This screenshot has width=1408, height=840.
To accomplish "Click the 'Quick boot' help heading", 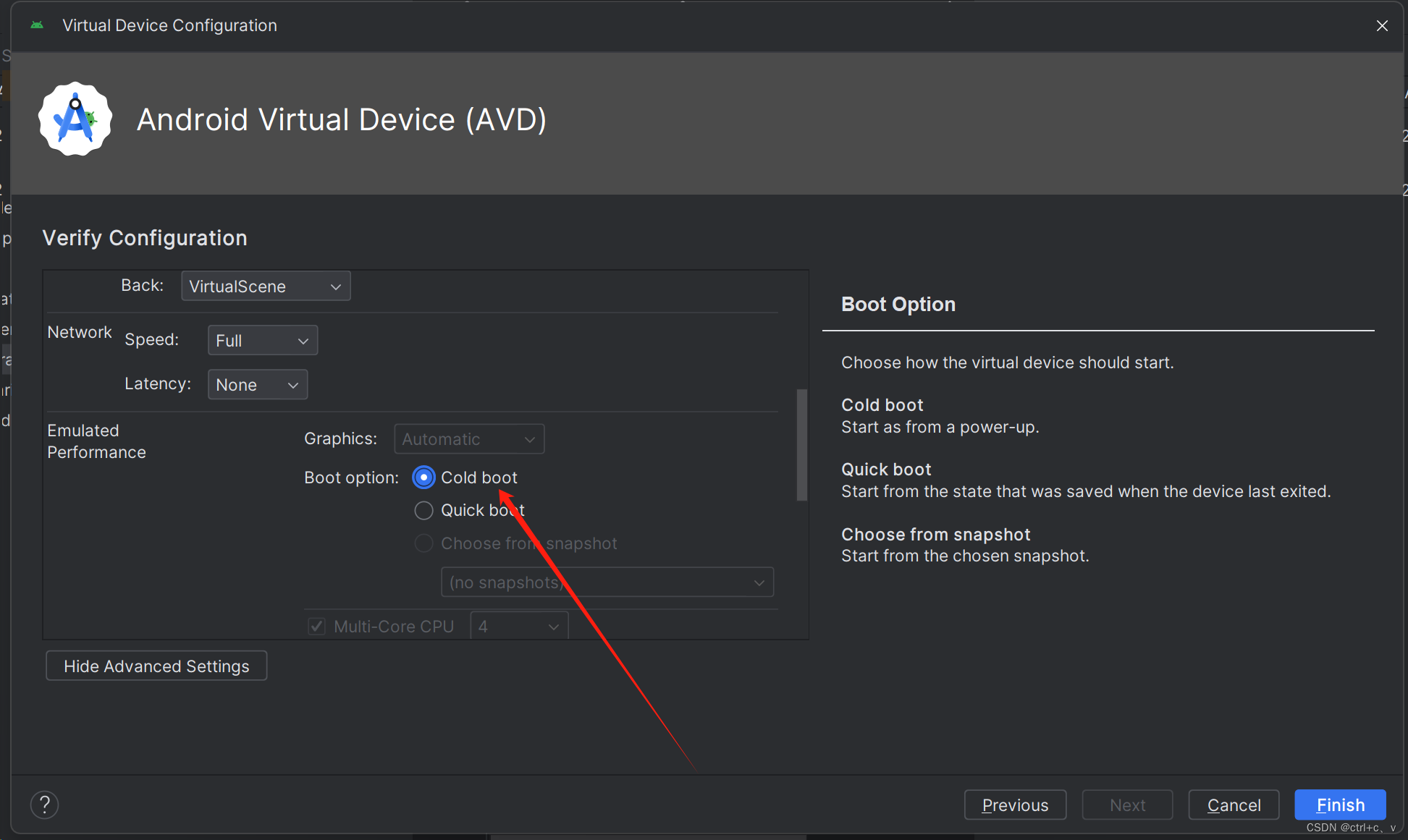I will click(x=886, y=470).
